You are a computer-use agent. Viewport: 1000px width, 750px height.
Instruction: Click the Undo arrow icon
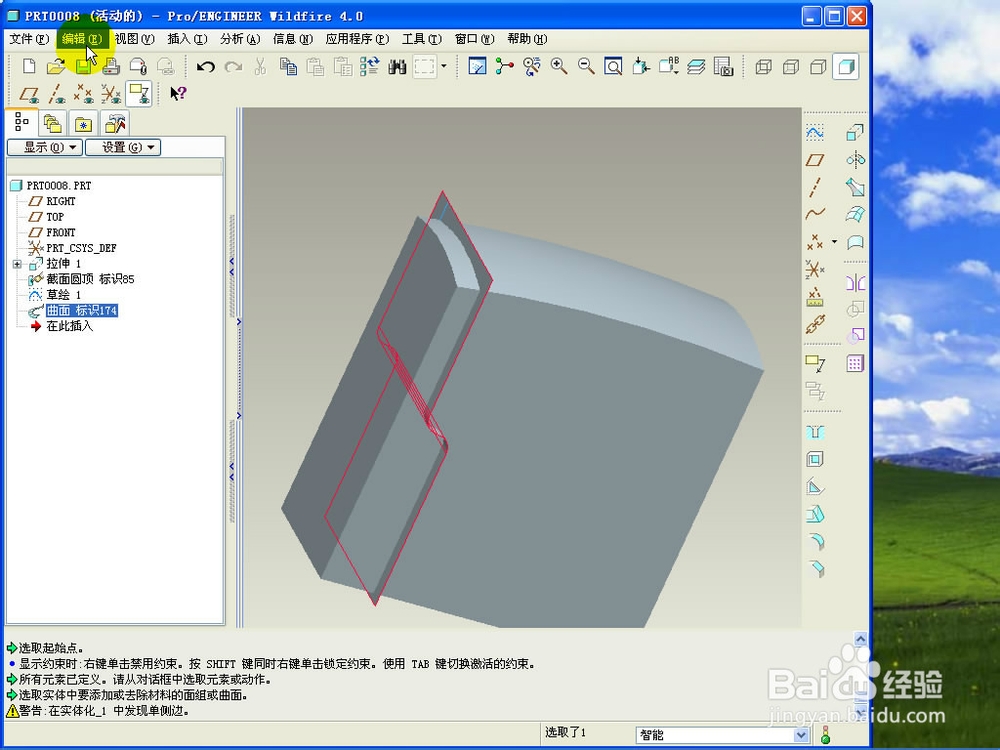(x=205, y=66)
